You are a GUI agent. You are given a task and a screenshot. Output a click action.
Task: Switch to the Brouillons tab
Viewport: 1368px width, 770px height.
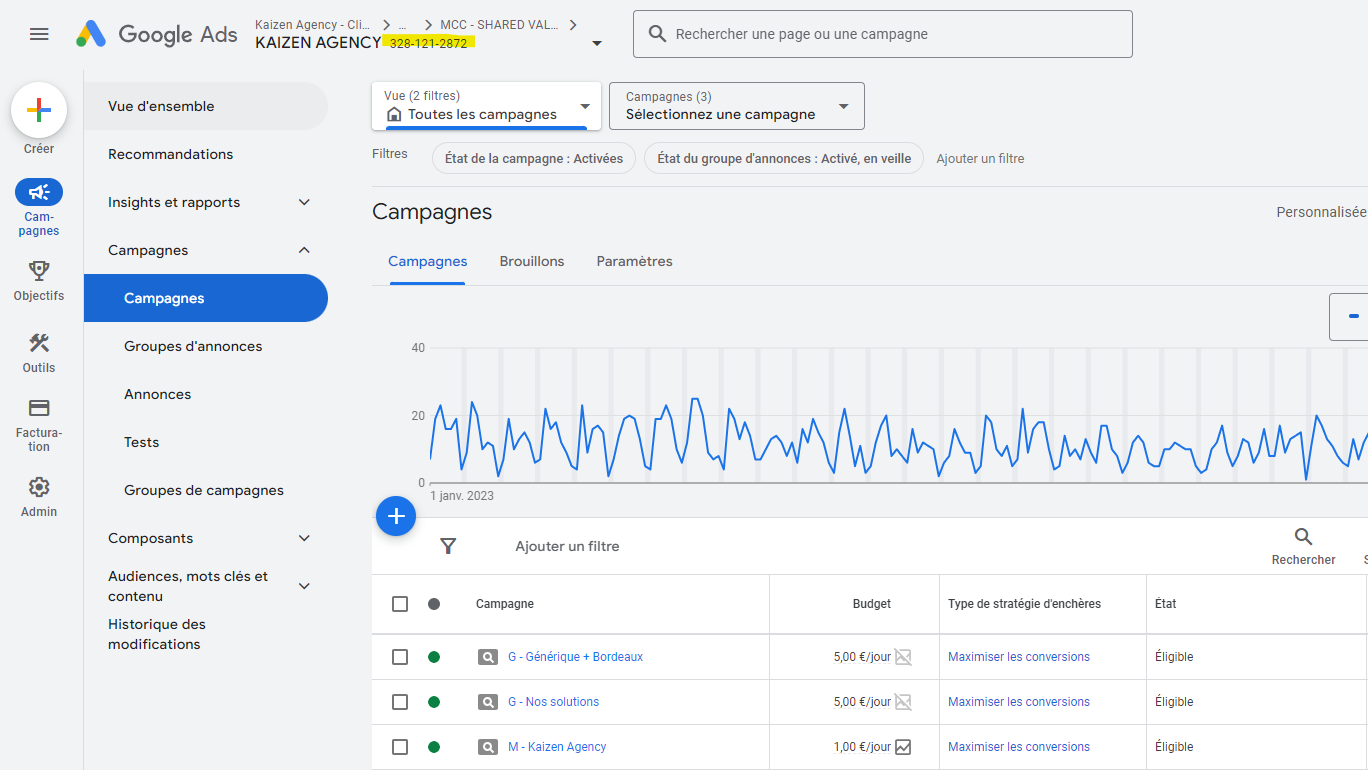click(x=532, y=261)
